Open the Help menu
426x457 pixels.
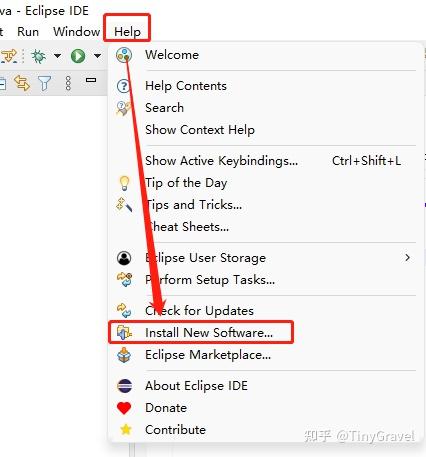click(x=127, y=32)
